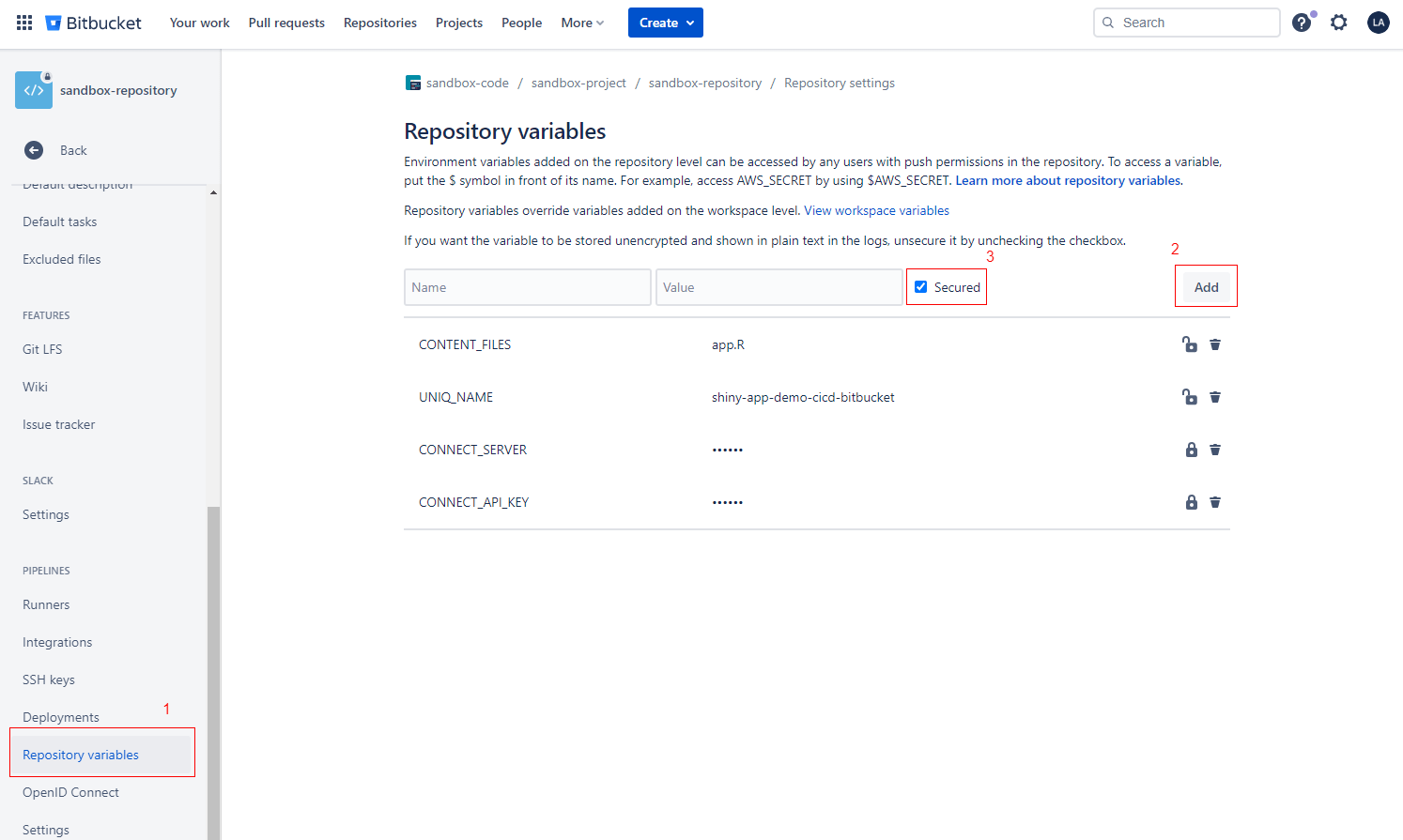Viewport: 1403px width, 840px height.
Task: Open the Atlassian app switcher grid icon
Action: (23, 22)
